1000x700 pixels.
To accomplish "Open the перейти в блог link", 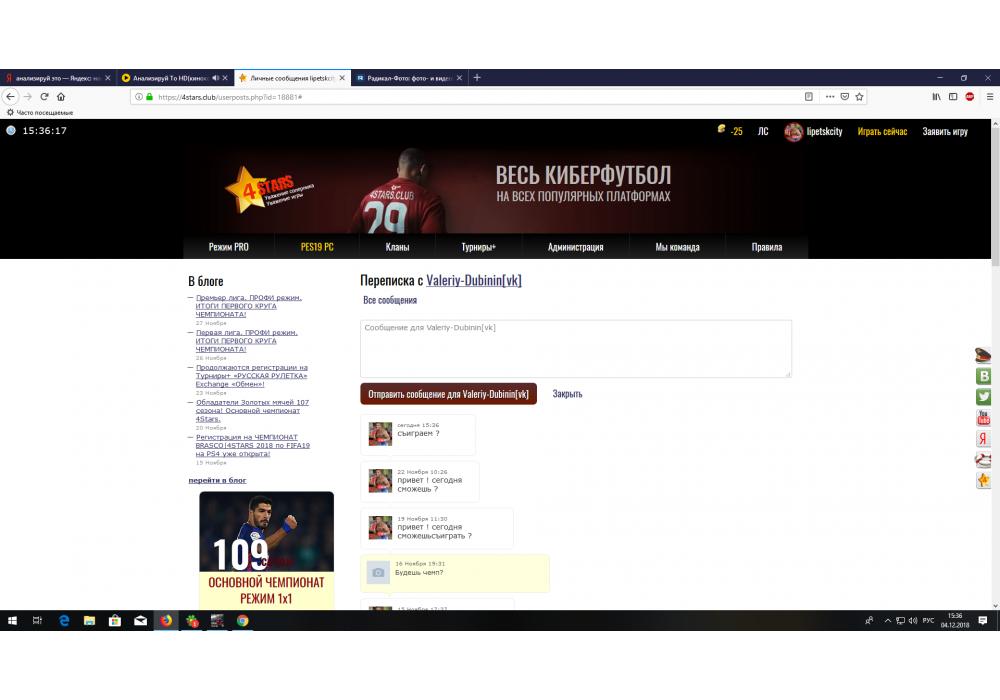I will (217, 480).
